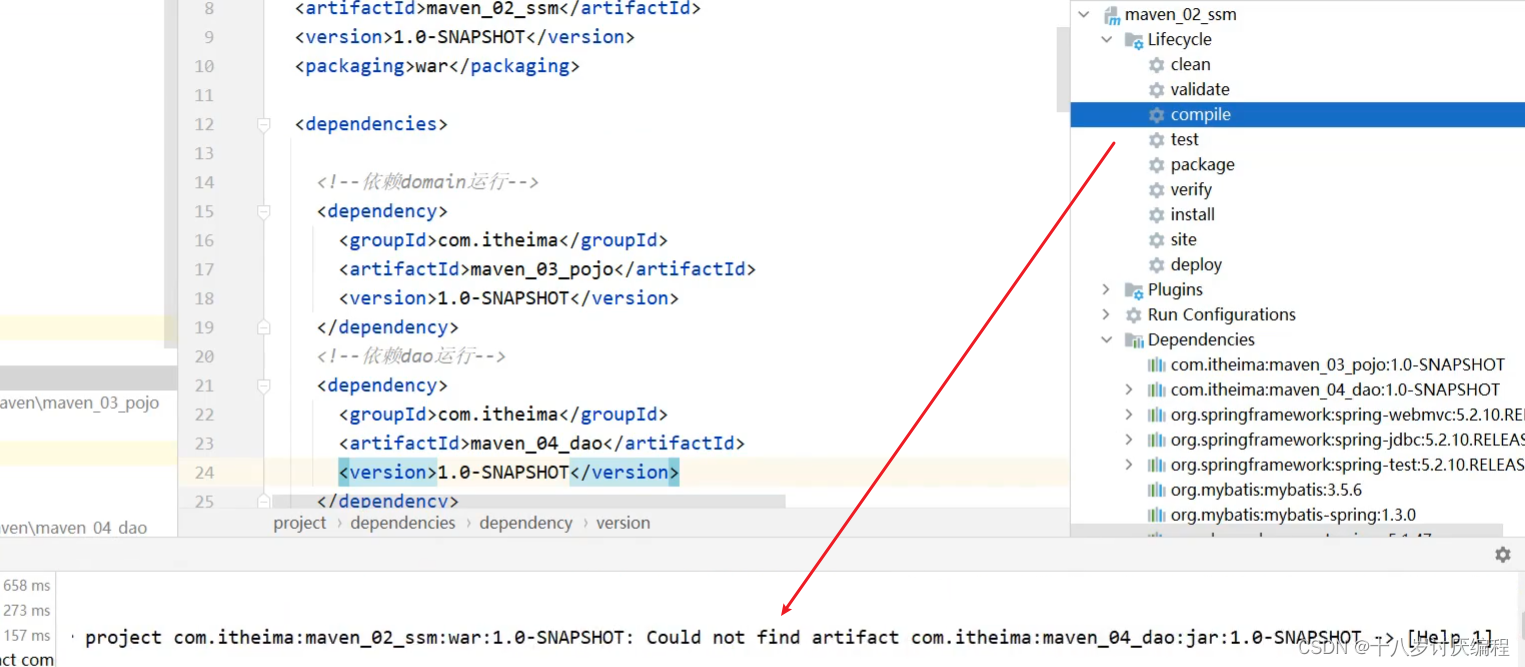
Task: Expand the Plugins tree node
Action: coord(1107,290)
